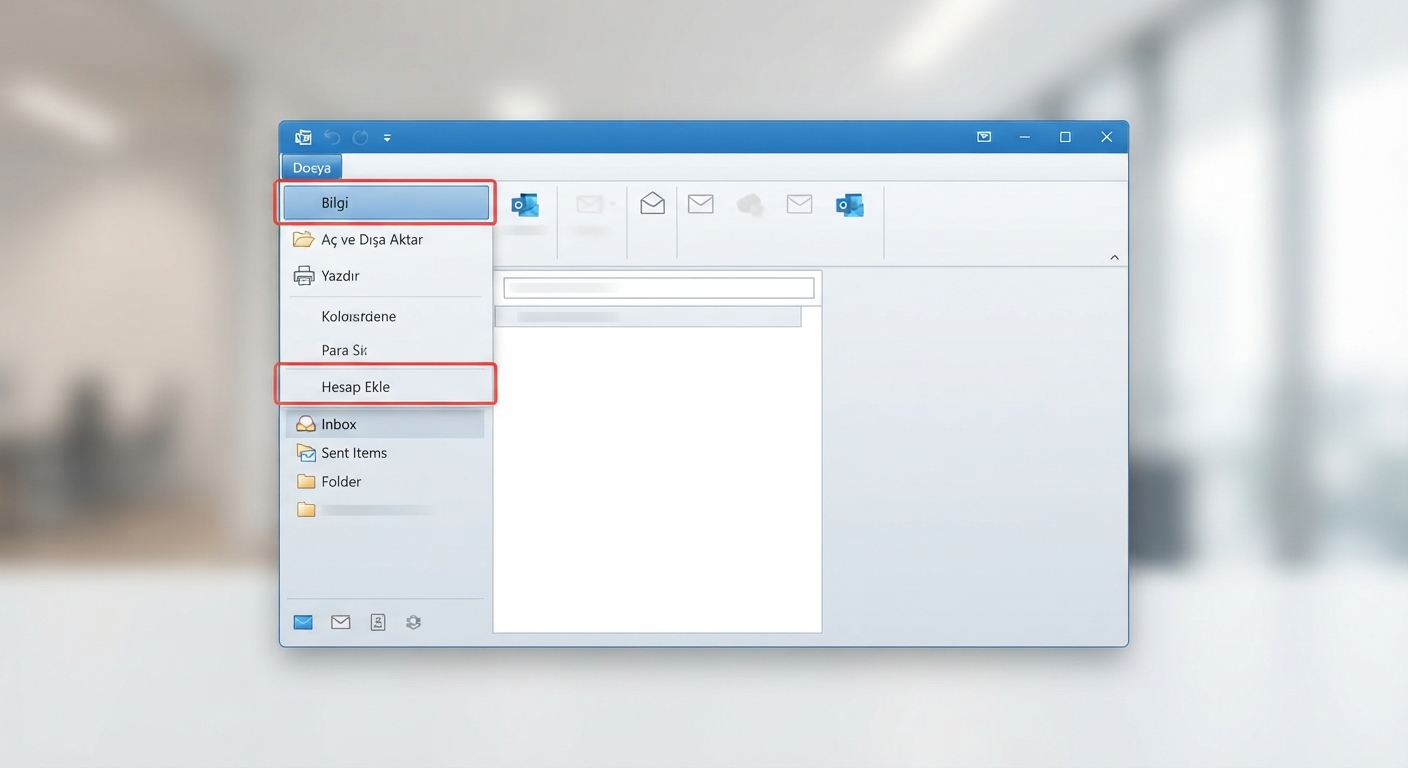Undo the last action

(332, 137)
